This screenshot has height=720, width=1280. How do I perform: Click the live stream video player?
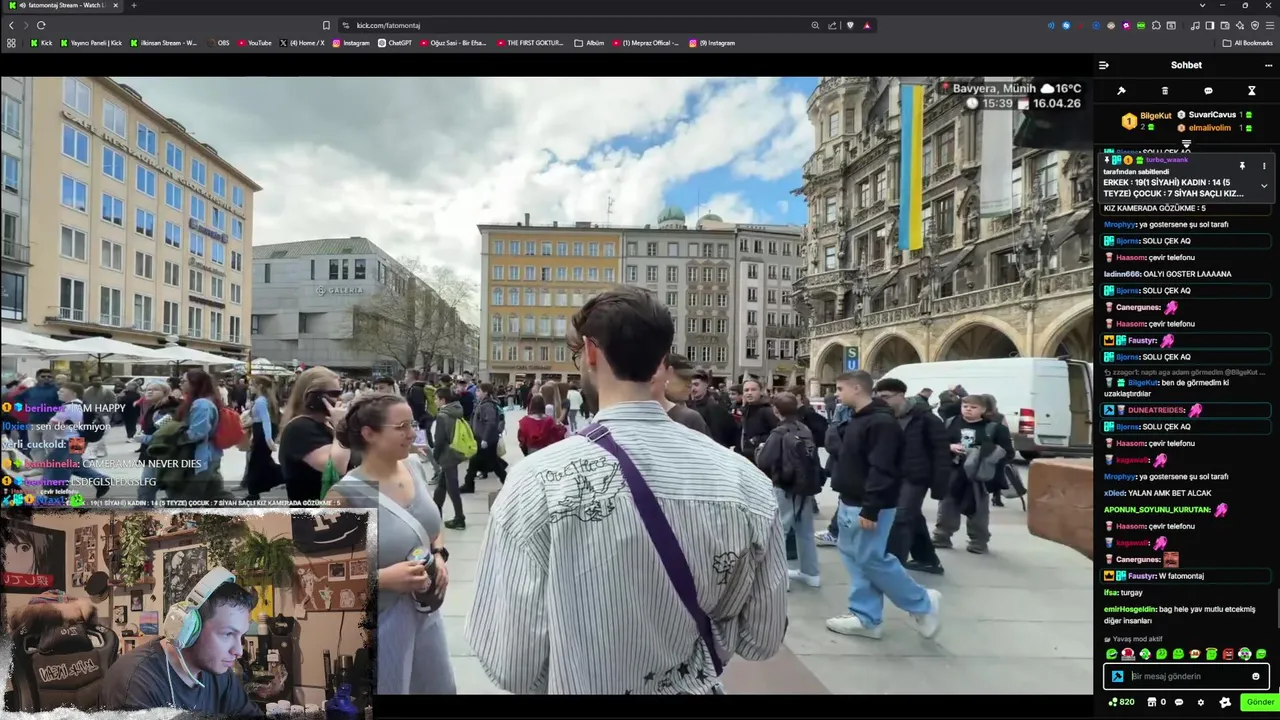tap(547, 385)
